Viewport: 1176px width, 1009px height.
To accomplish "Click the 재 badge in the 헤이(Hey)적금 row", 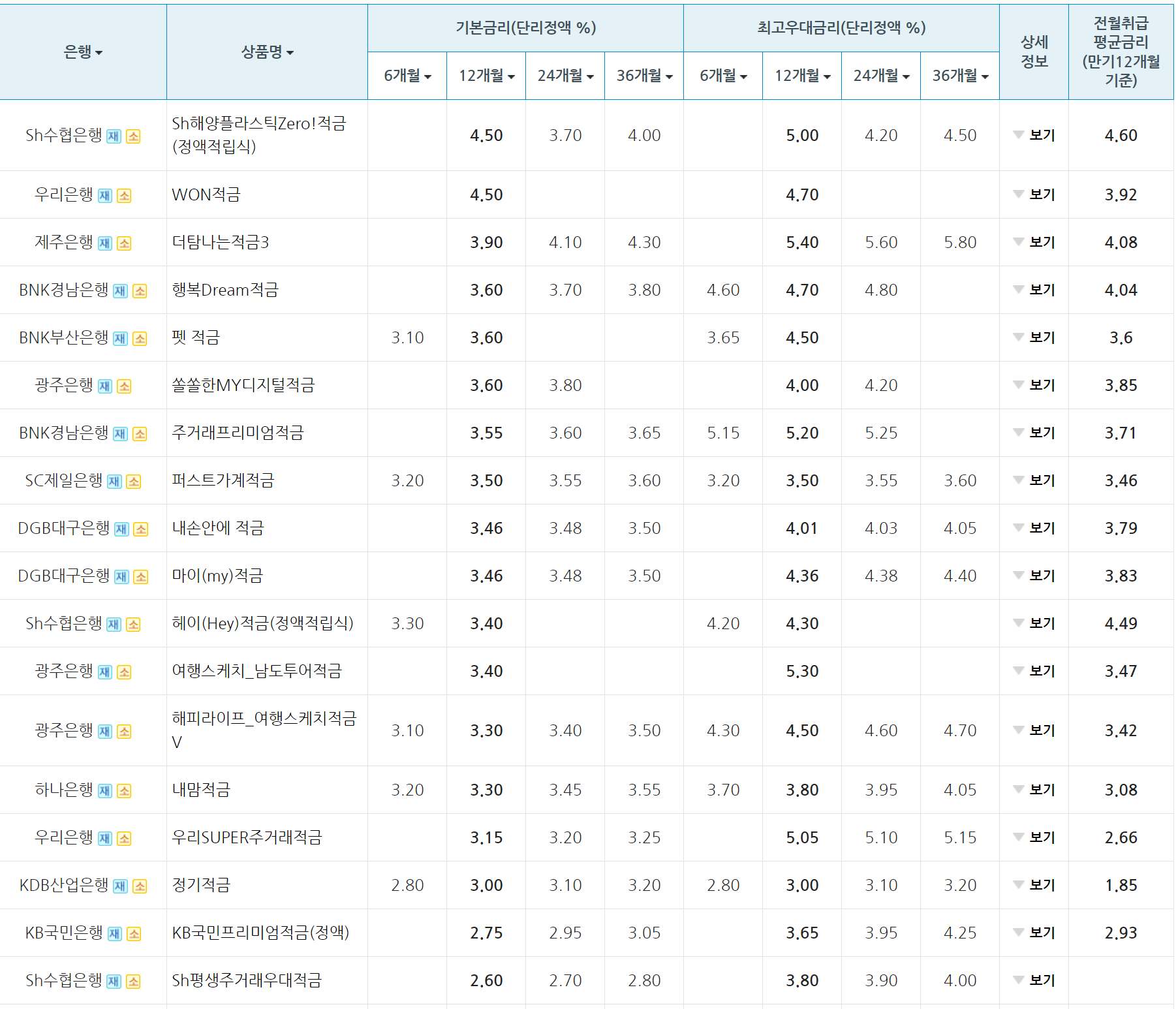I will (x=114, y=625).
